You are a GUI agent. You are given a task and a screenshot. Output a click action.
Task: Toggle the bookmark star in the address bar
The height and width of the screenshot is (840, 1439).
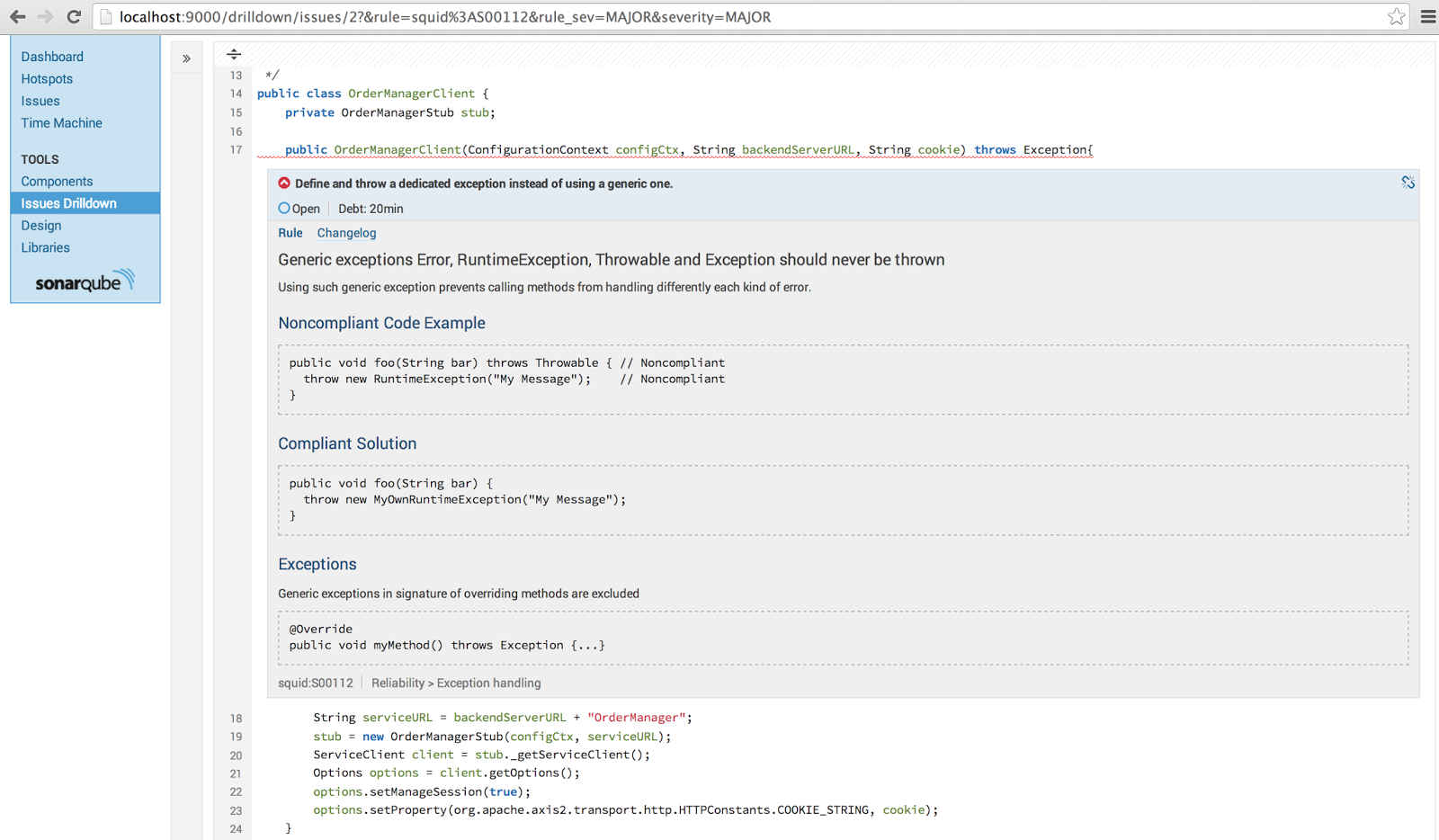tap(1397, 16)
